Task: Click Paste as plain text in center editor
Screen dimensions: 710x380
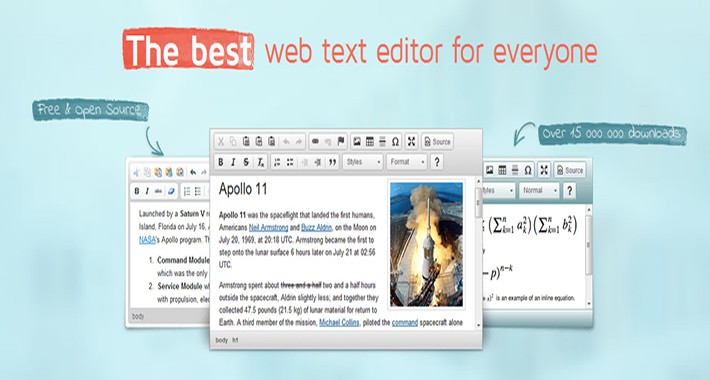Action: click(x=259, y=142)
